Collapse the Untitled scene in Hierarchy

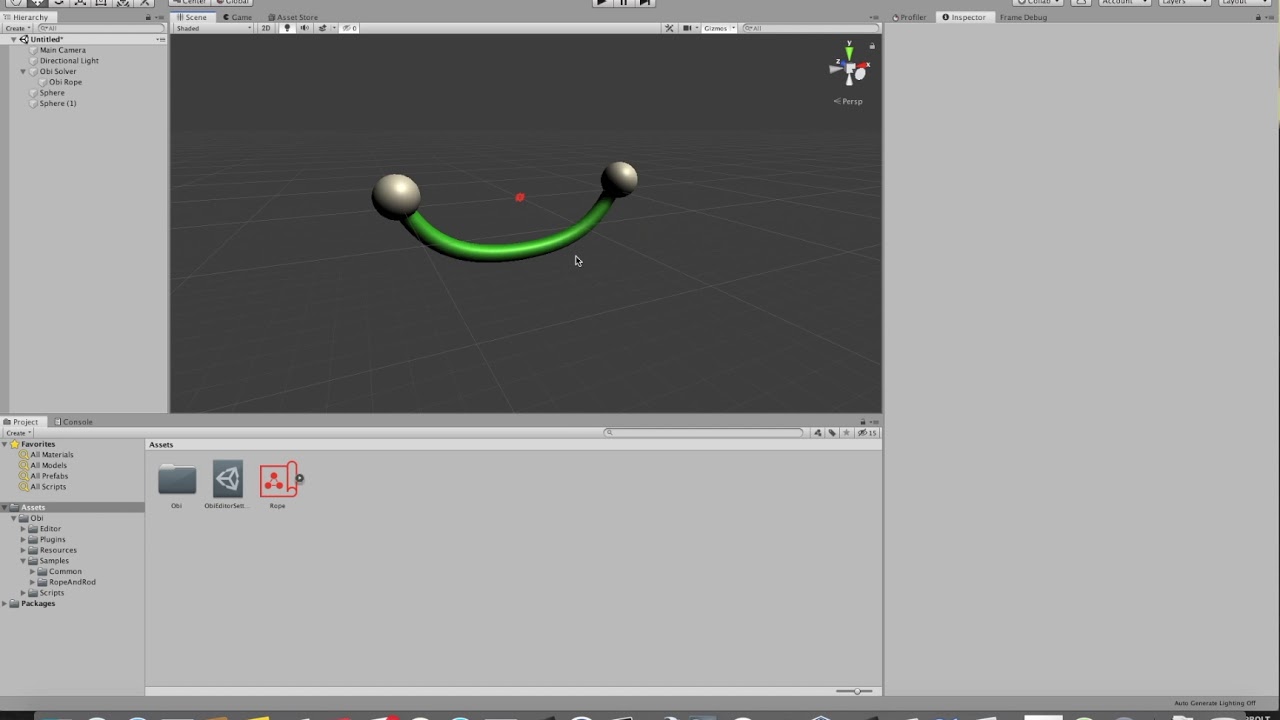[14, 39]
